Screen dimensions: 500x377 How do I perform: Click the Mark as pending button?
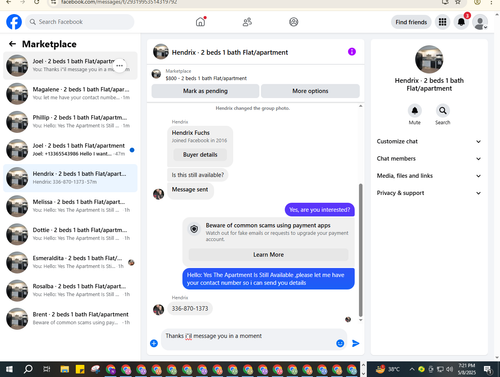pyautogui.click(x=205, y=91)
